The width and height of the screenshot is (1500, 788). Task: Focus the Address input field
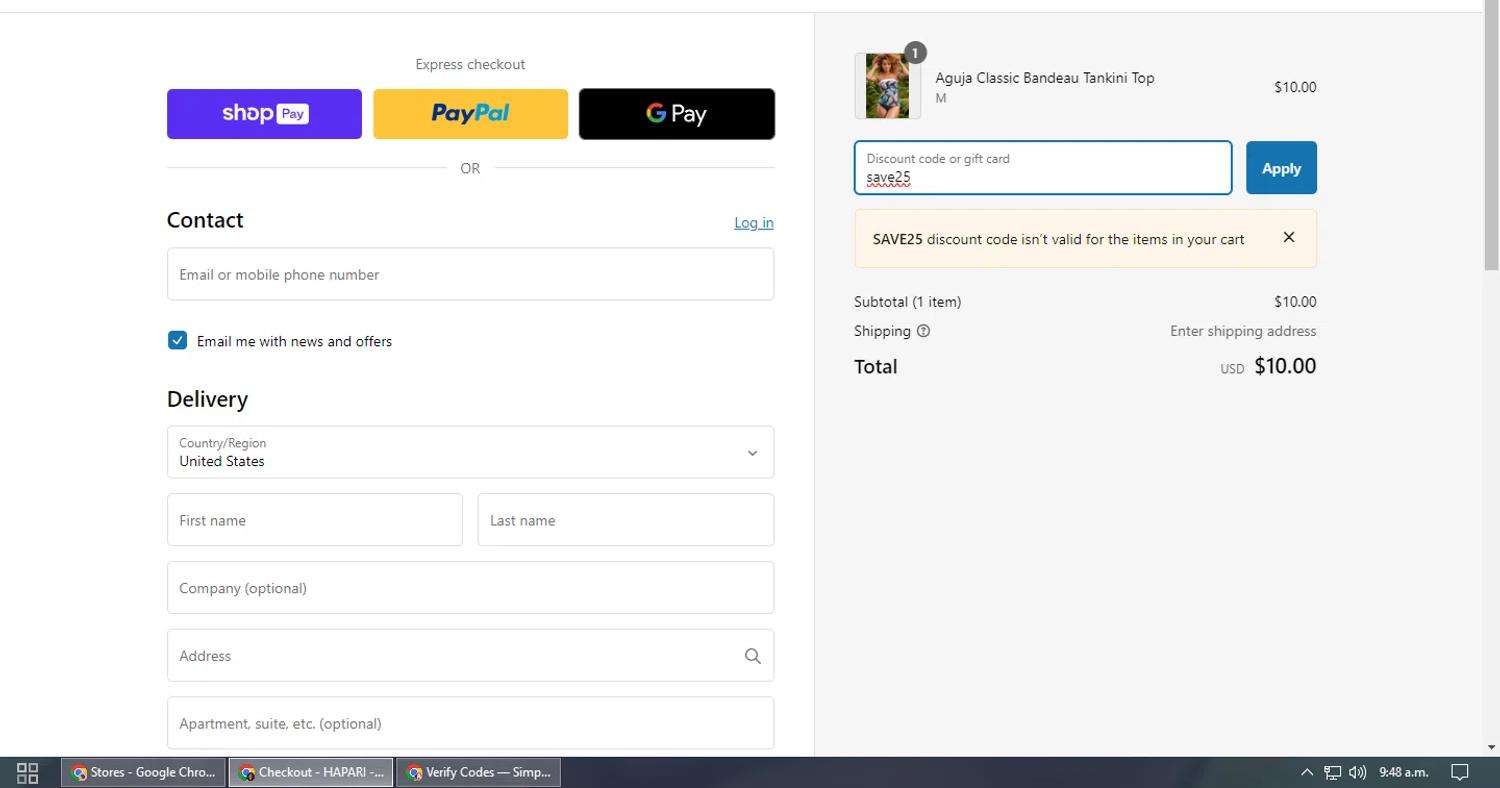(470, 656)
